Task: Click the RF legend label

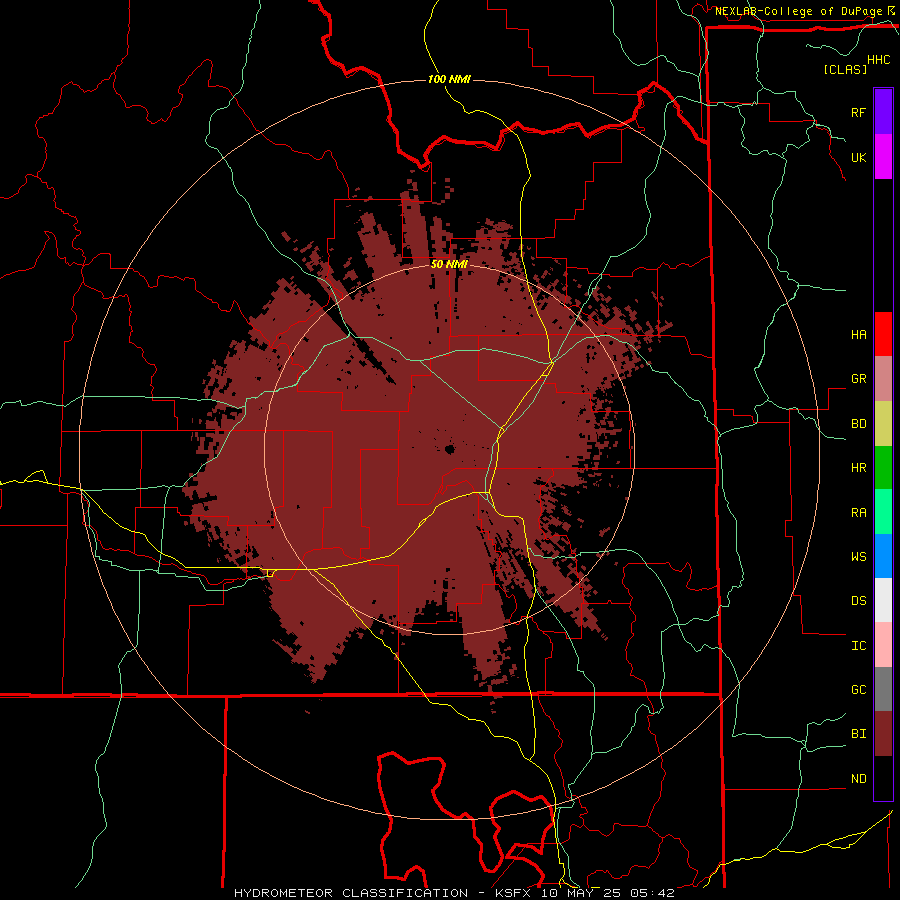Action: pyautogui.click(x=858, y=112)
